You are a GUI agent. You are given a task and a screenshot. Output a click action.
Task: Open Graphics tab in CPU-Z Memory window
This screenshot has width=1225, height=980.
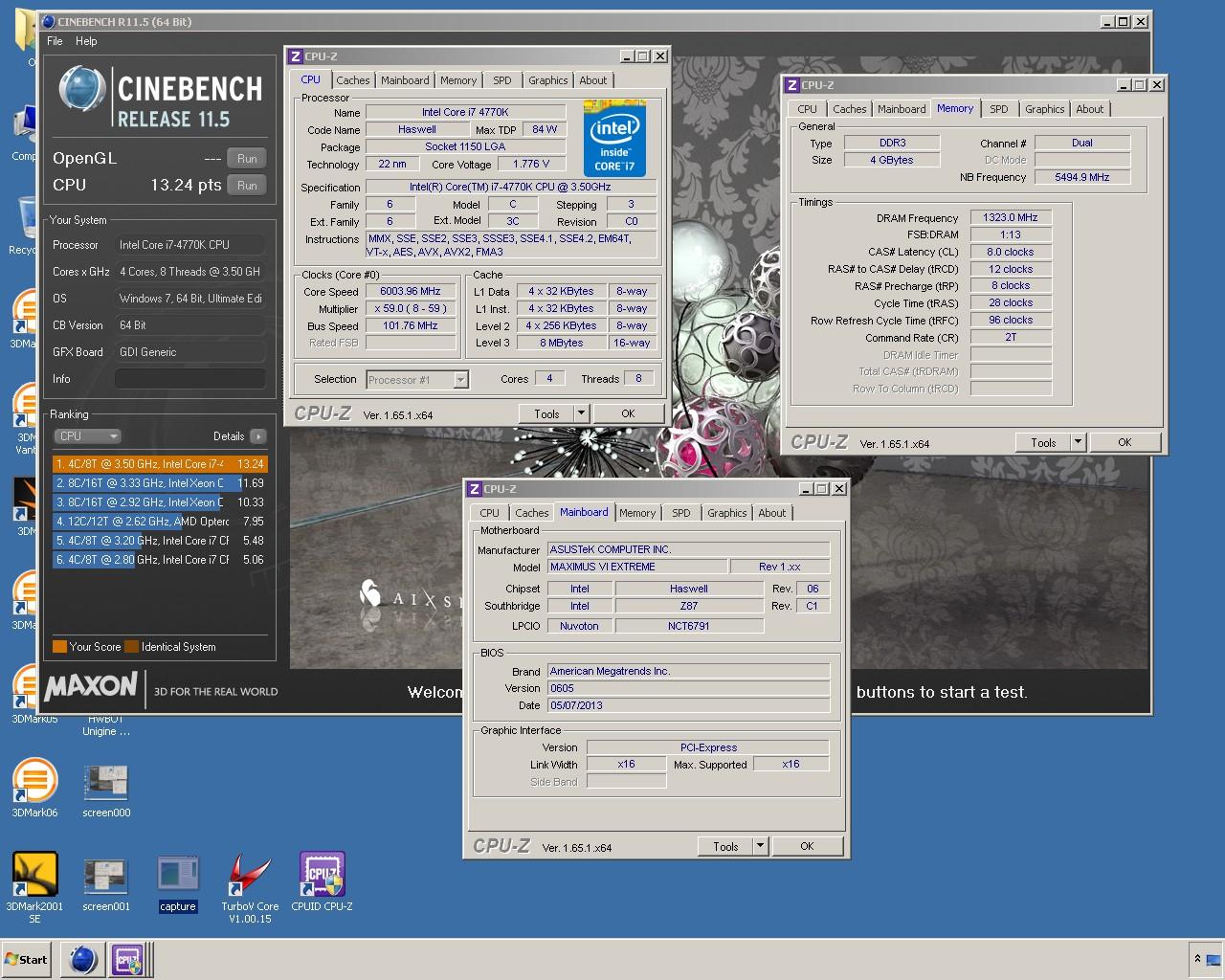(1045, 109)
